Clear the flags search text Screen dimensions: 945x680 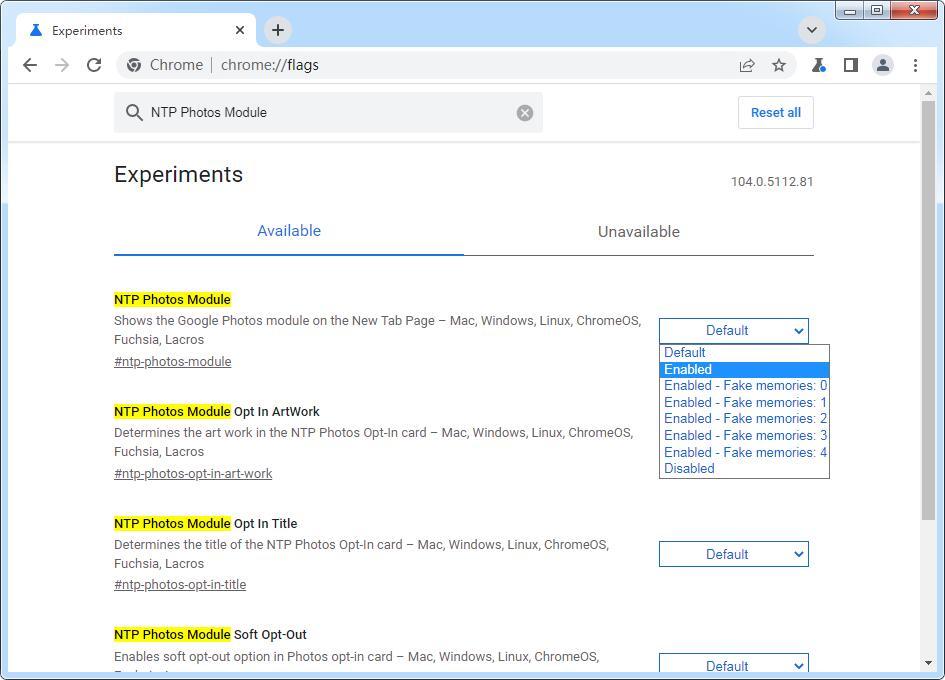(525, 113)
